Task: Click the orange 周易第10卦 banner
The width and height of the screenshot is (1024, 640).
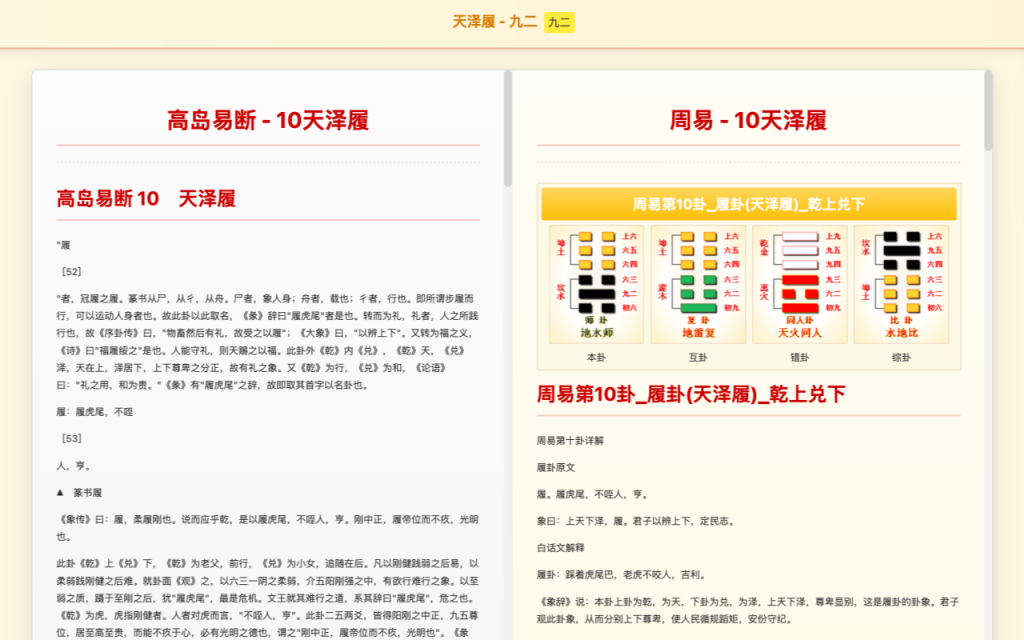Action: click(x=748, y=204)
